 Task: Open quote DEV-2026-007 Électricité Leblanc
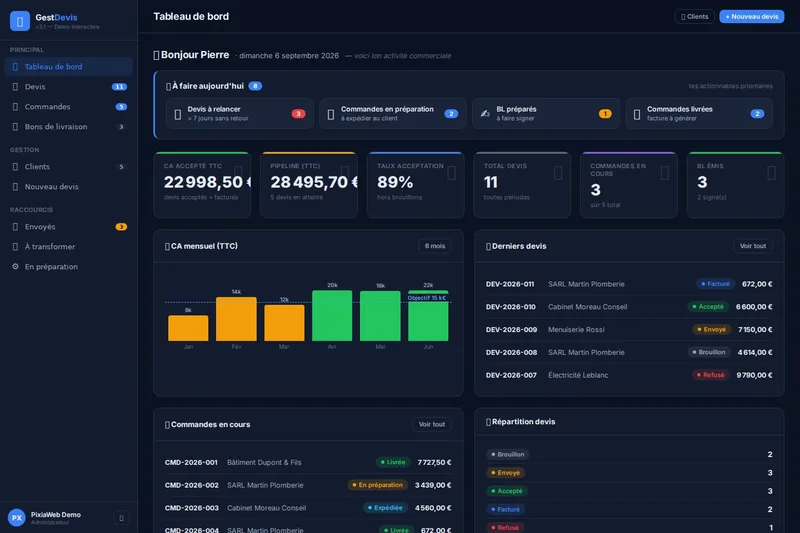(x=629, y=375)
